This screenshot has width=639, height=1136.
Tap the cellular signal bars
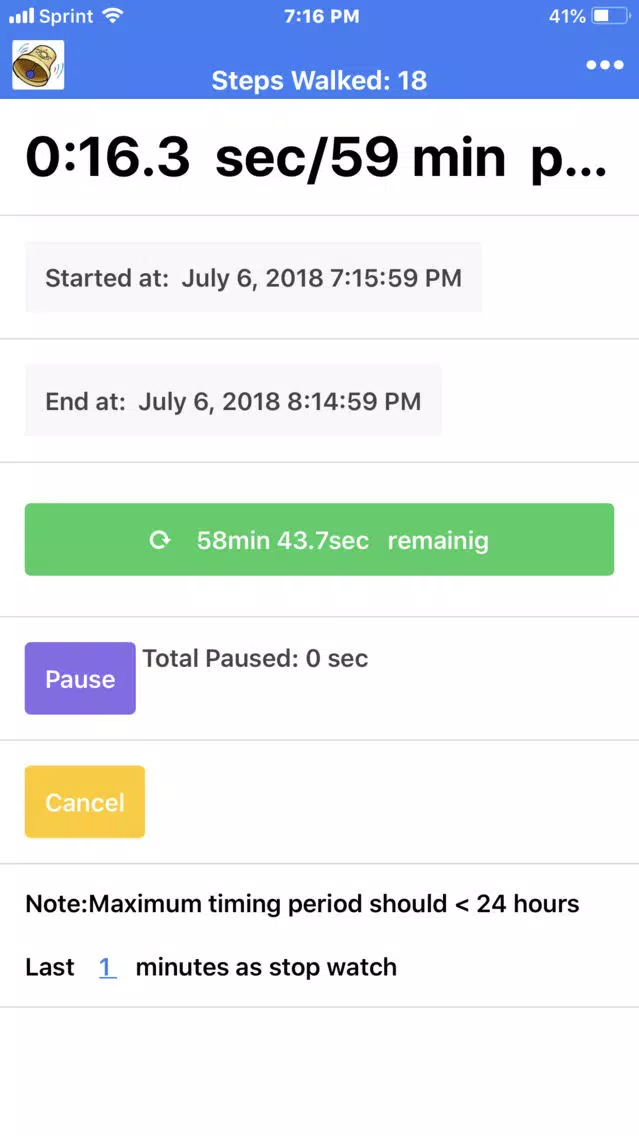(x=21, y=16)
